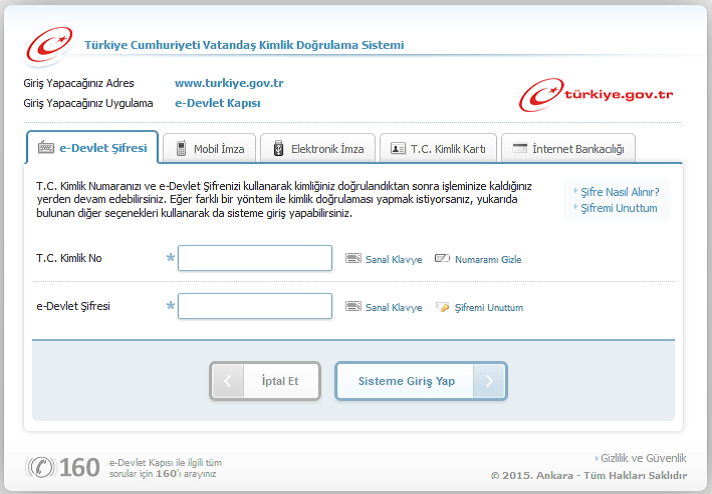Click the Numaramı Gizle icon
The width and height of the screenshot is (712, 494).
tap(443, 259)
